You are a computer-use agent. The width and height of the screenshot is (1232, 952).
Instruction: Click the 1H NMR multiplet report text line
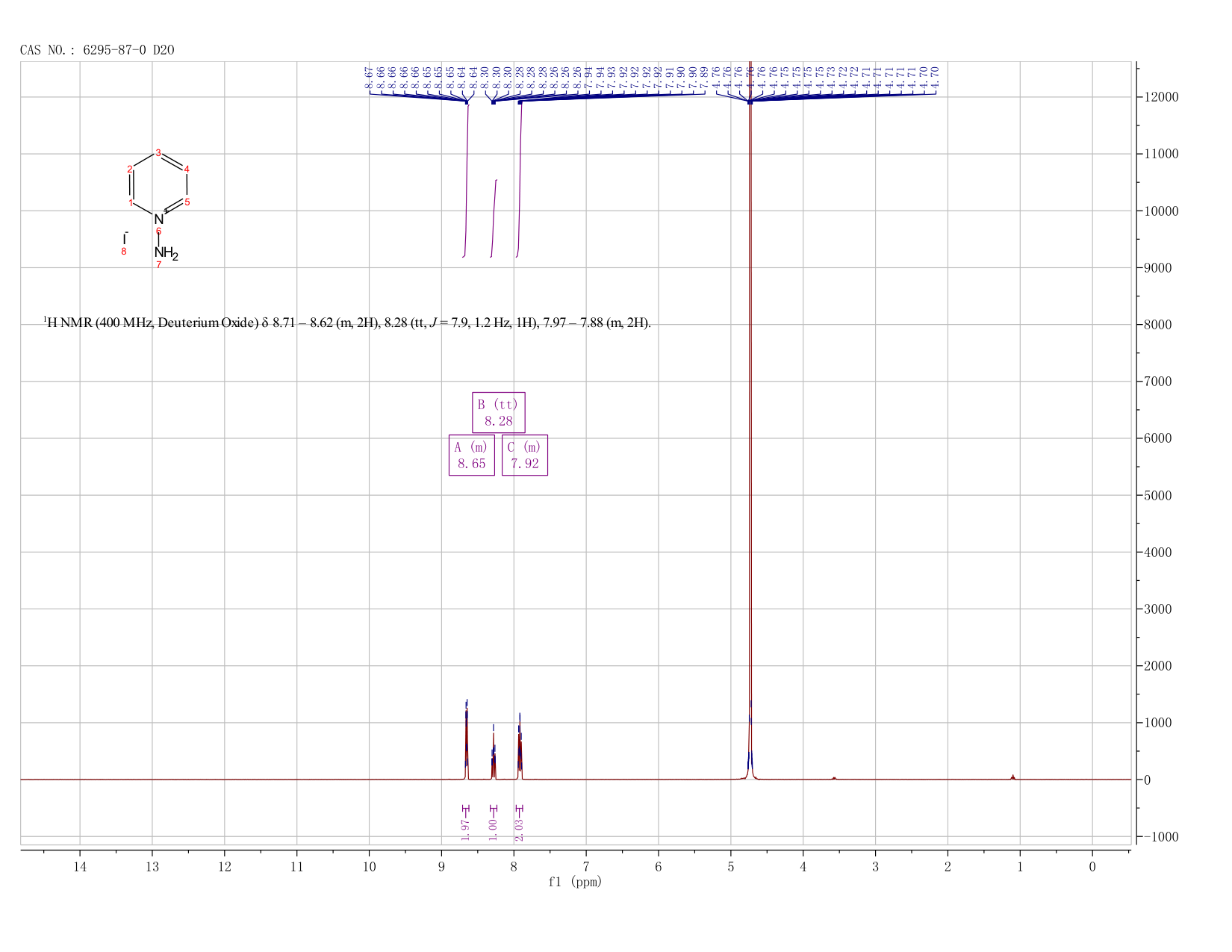pos(347,323)
